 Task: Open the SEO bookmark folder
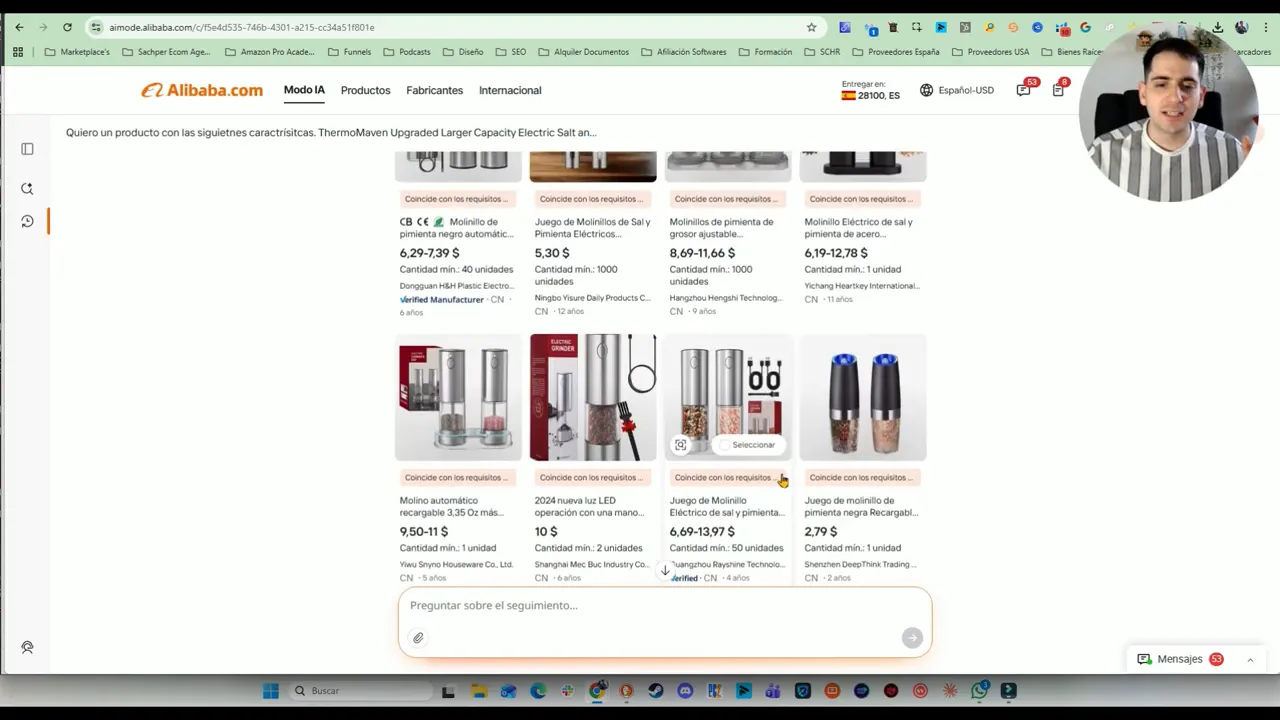(511, 52)
